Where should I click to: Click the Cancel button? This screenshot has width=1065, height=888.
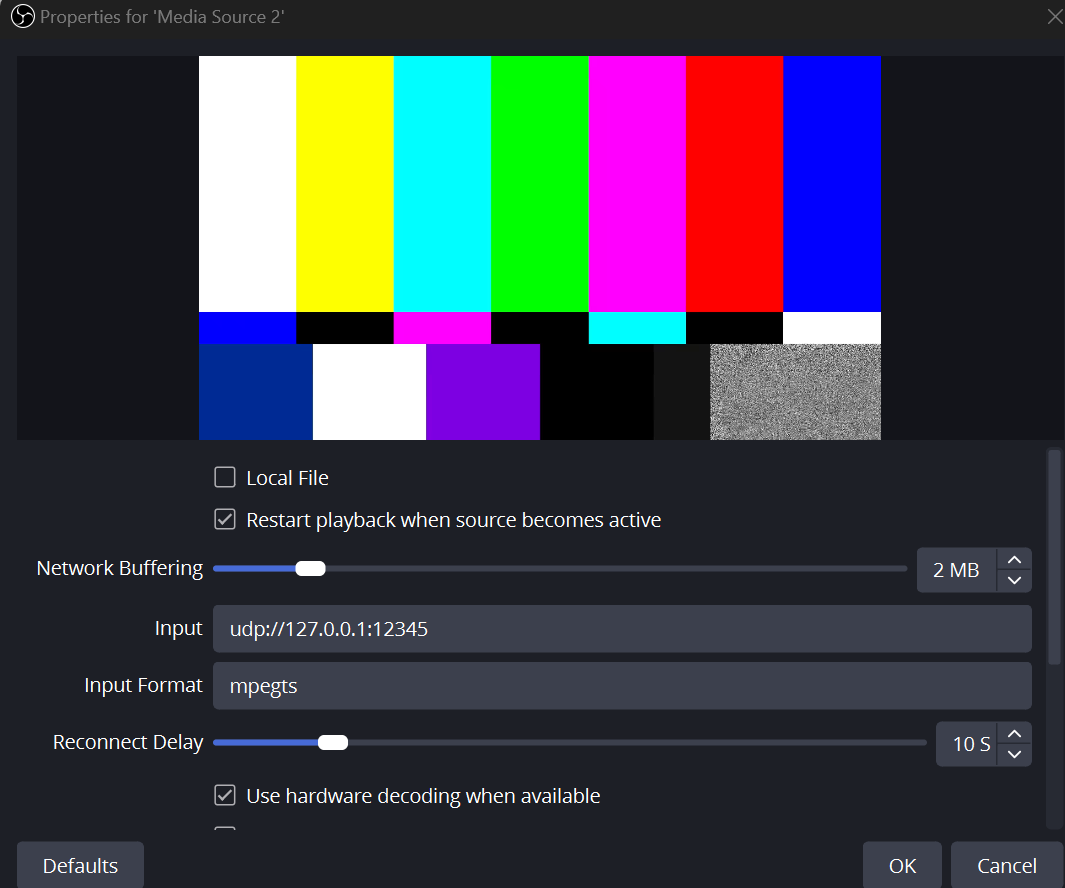1007,865
